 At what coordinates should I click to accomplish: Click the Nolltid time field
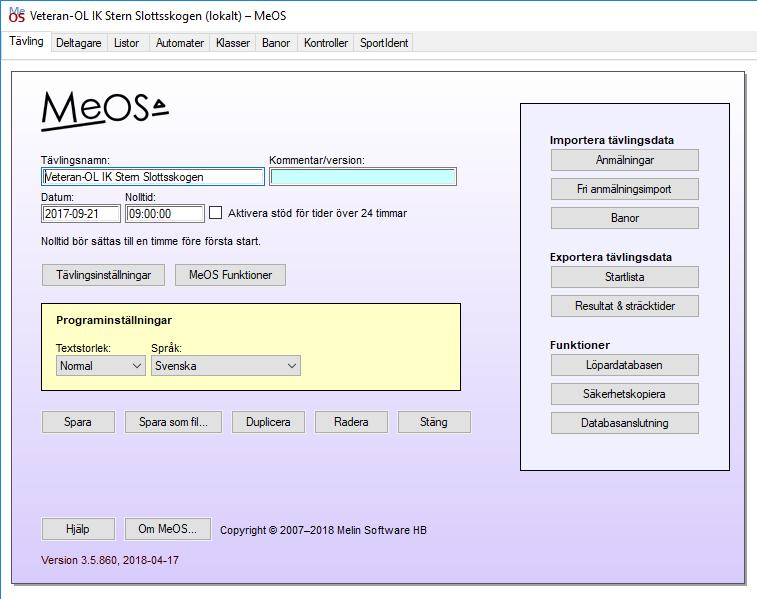coord(165,213)
